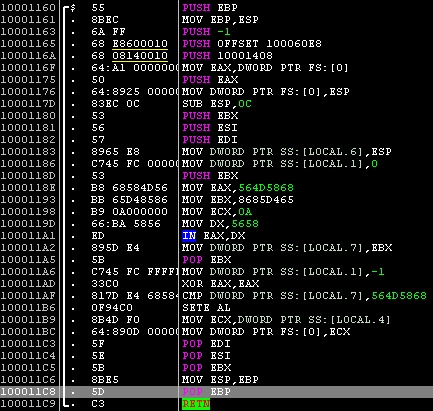Select the PUSH EDI instruction
Screen dimensions: 433x411
coord(210,140)
